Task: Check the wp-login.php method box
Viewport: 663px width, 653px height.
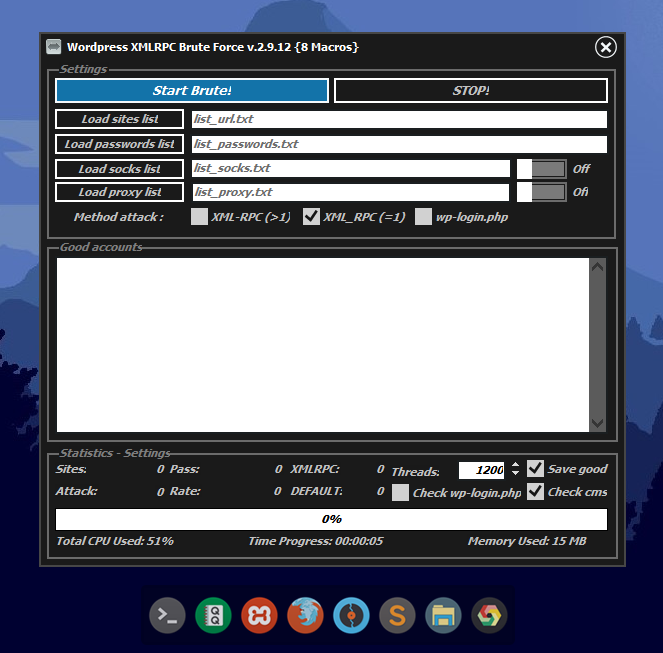Action: click(x=423, y=217)
